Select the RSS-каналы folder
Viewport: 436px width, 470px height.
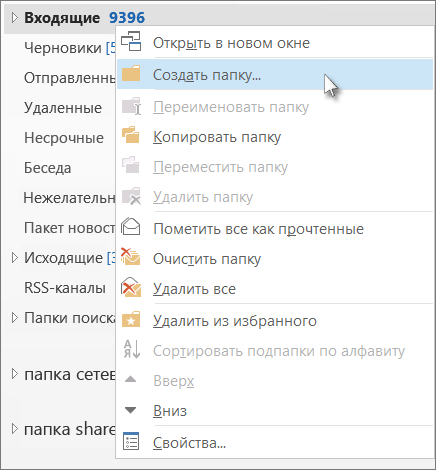click(x=65, y=288)
